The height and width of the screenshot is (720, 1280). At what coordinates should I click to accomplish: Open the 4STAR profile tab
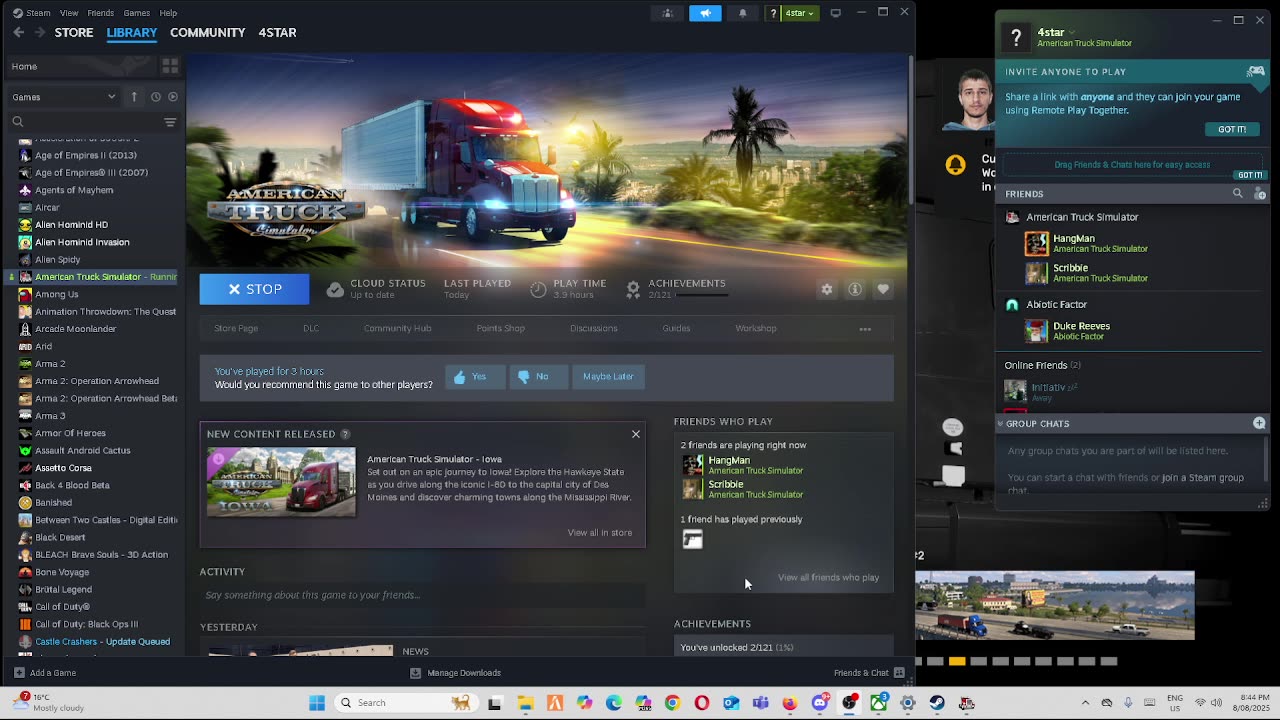point(277,32)
